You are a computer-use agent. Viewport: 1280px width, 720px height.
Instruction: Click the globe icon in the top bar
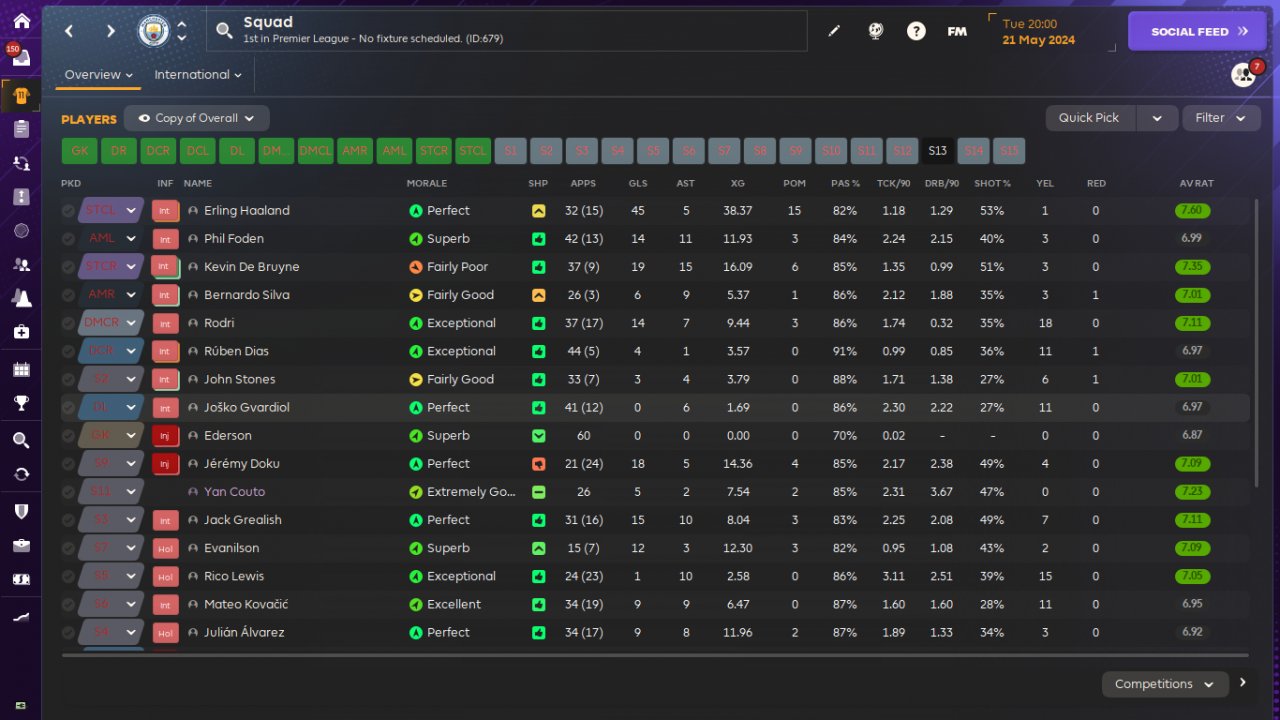click(x=875, y=31)
